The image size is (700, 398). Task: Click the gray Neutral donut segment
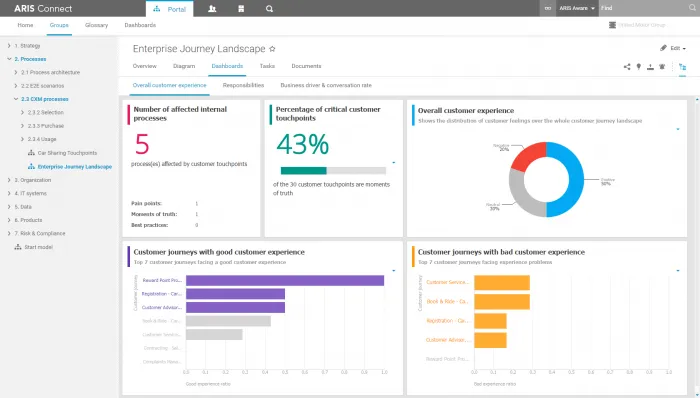521,196
